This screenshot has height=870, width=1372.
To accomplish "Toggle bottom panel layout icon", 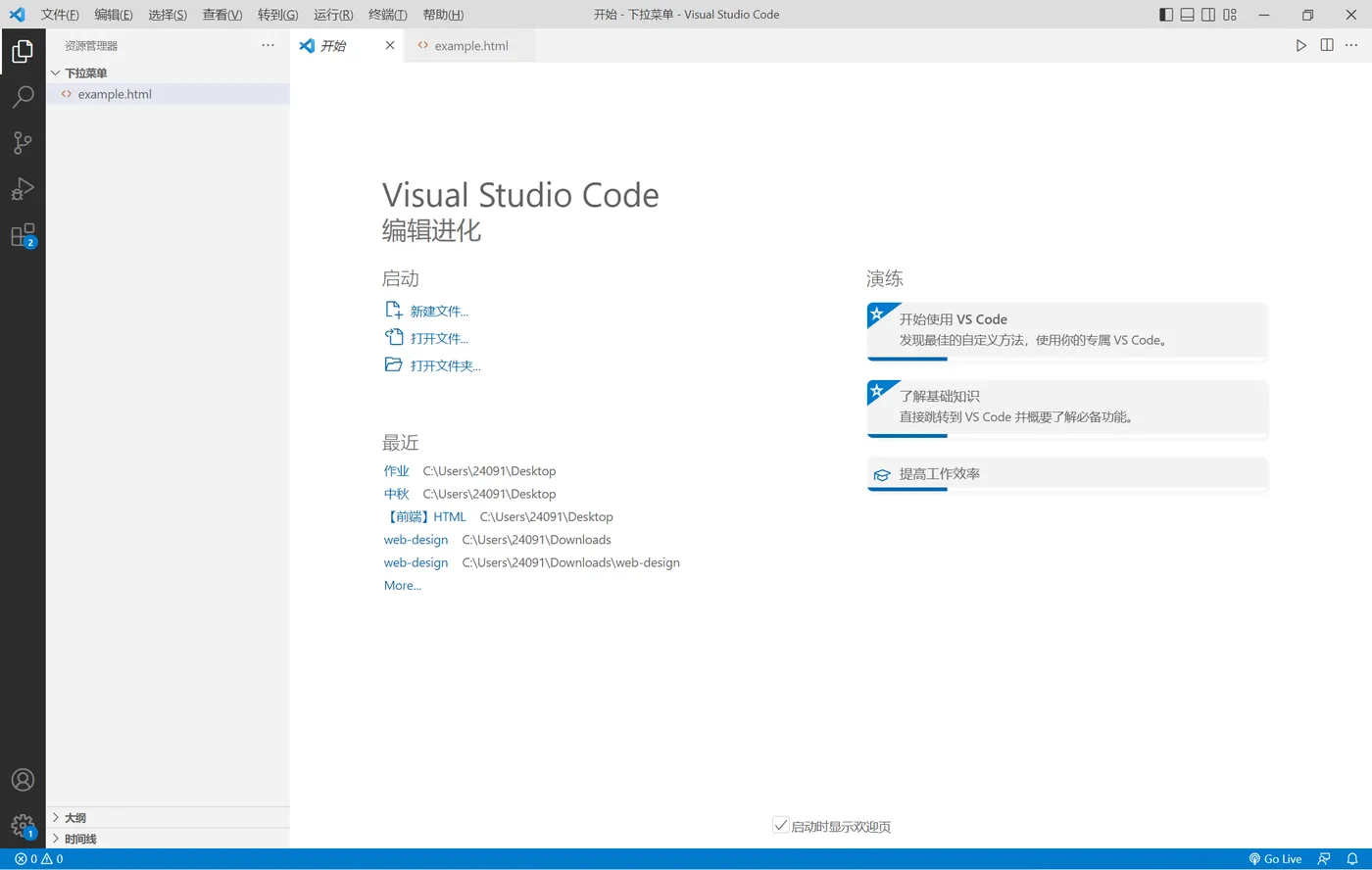I will [x=1187, y=15].
